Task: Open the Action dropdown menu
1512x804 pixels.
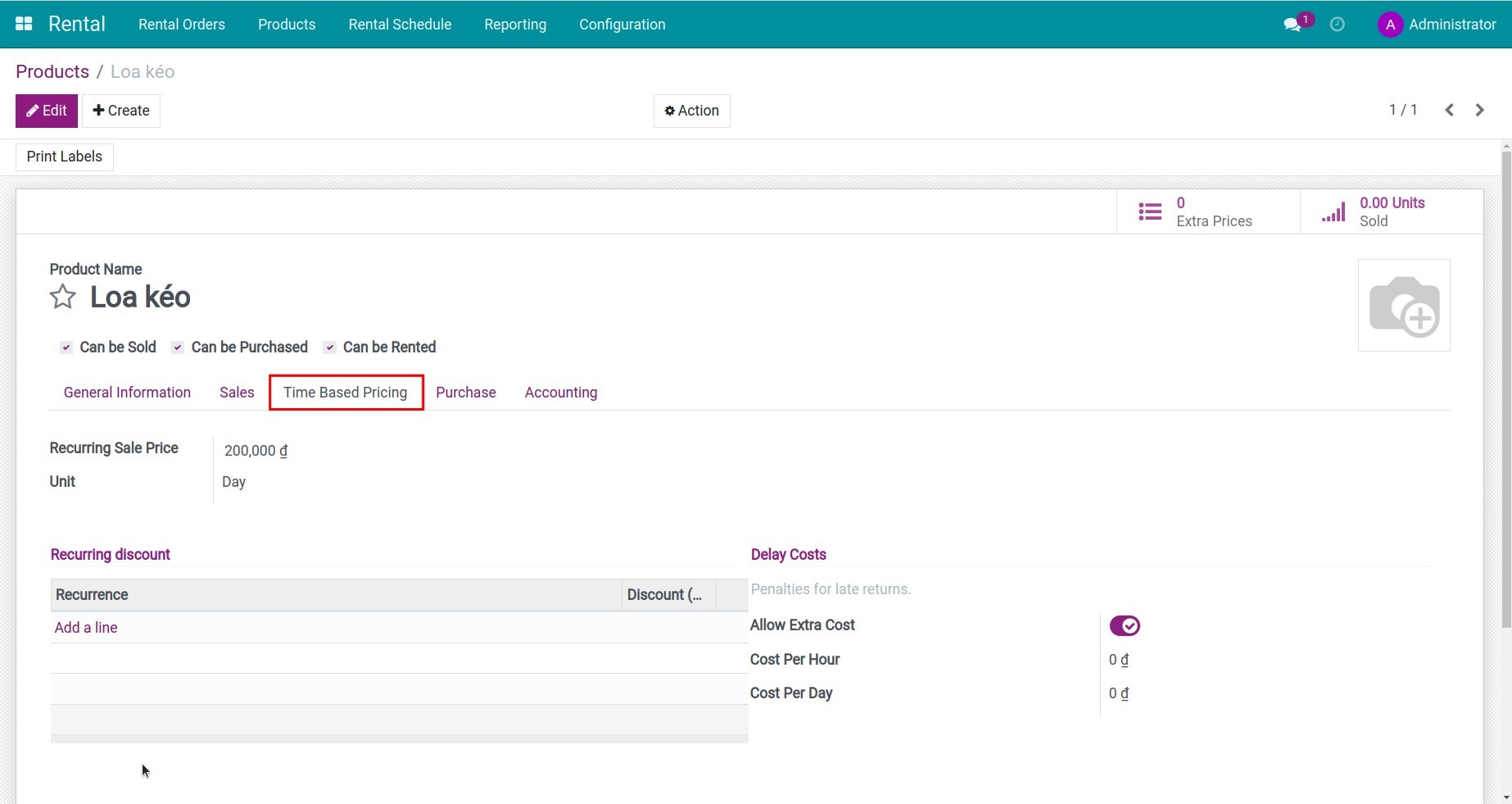Action: pos(690,111)
